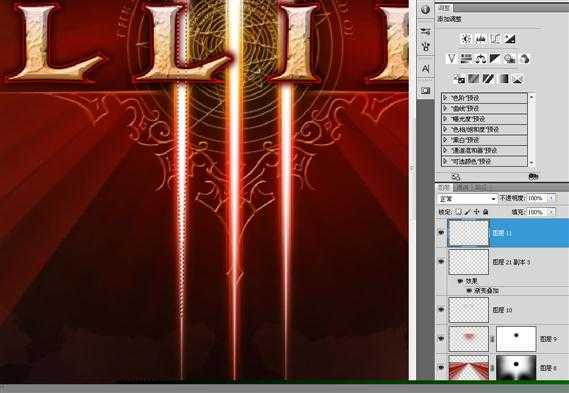
Task: Click the mask link icon on 图层 8
Action: coord(492,368)
